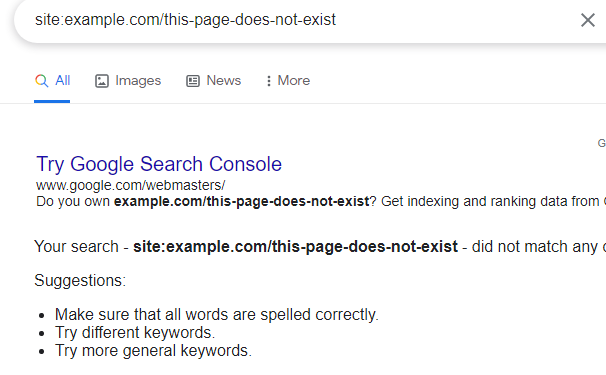This screenshot has height=375, width=606.
Task: Click the newspaper icon beside News
Action: pos(193,81)
